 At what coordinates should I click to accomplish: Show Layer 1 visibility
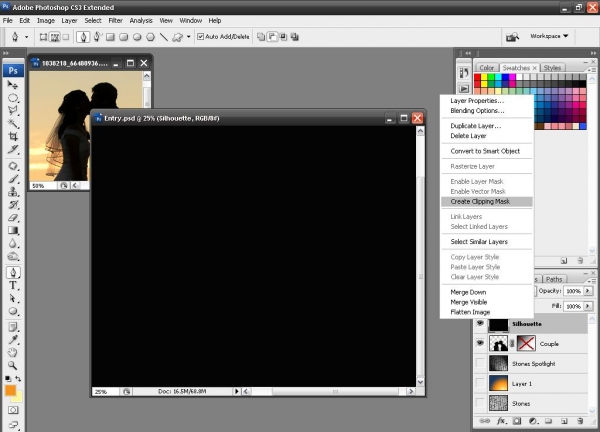480,383
